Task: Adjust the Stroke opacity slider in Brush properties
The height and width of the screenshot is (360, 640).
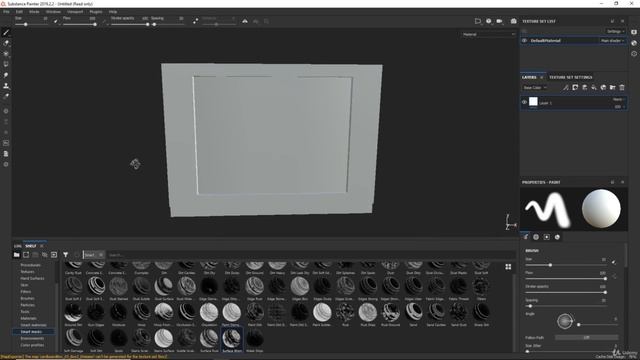Action: [x=565, y=292]
